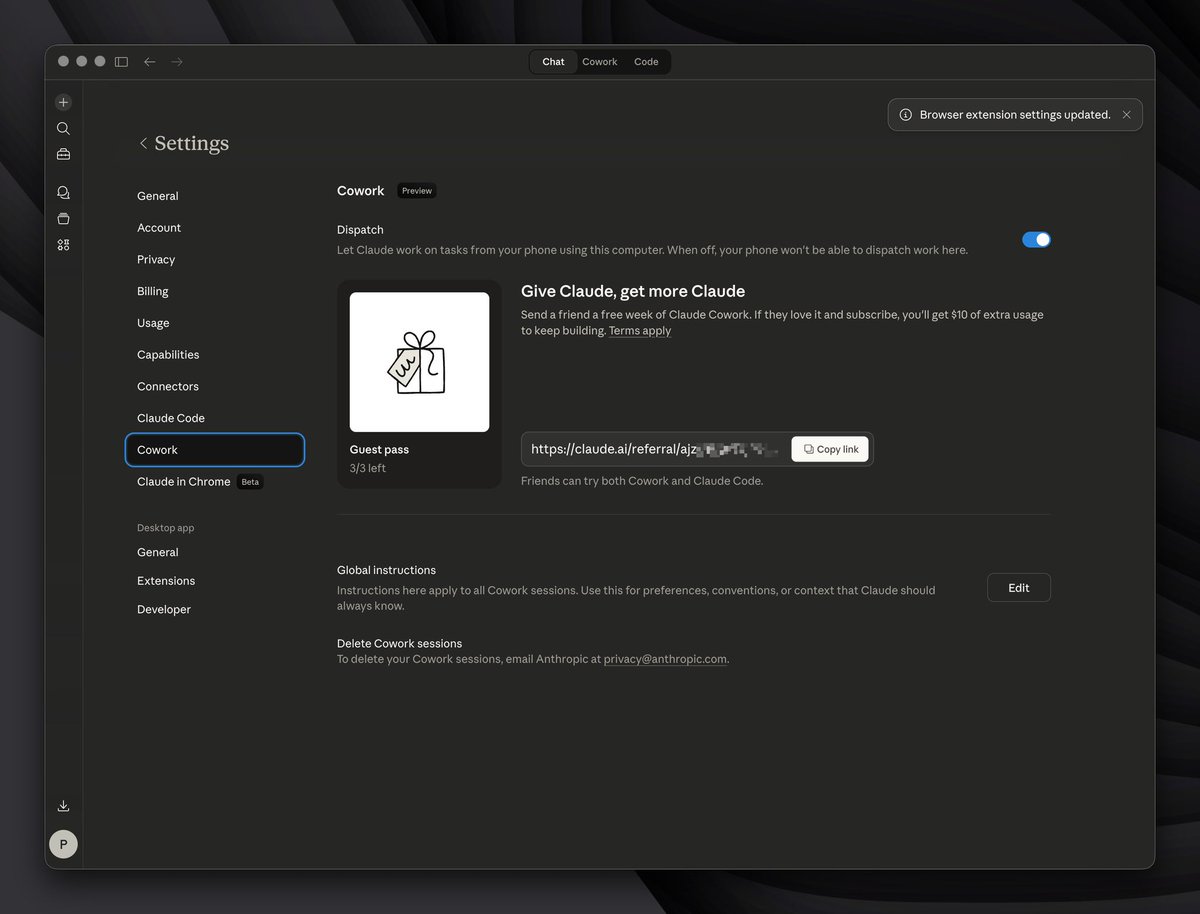The width and height of the screenshot is (1200, 914).
Task: Open chats bubble icon in sidebar
Action: 63,192
